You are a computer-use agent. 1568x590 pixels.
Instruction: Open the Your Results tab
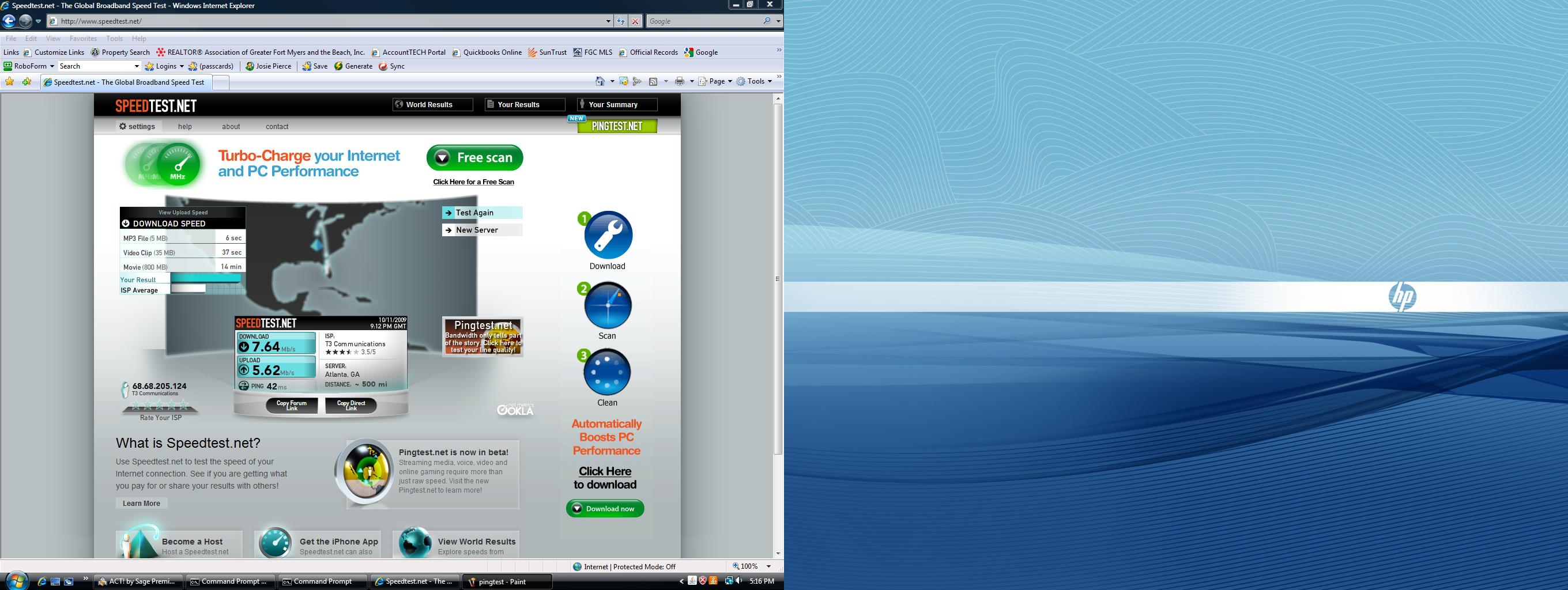click(x=524, y=105)
